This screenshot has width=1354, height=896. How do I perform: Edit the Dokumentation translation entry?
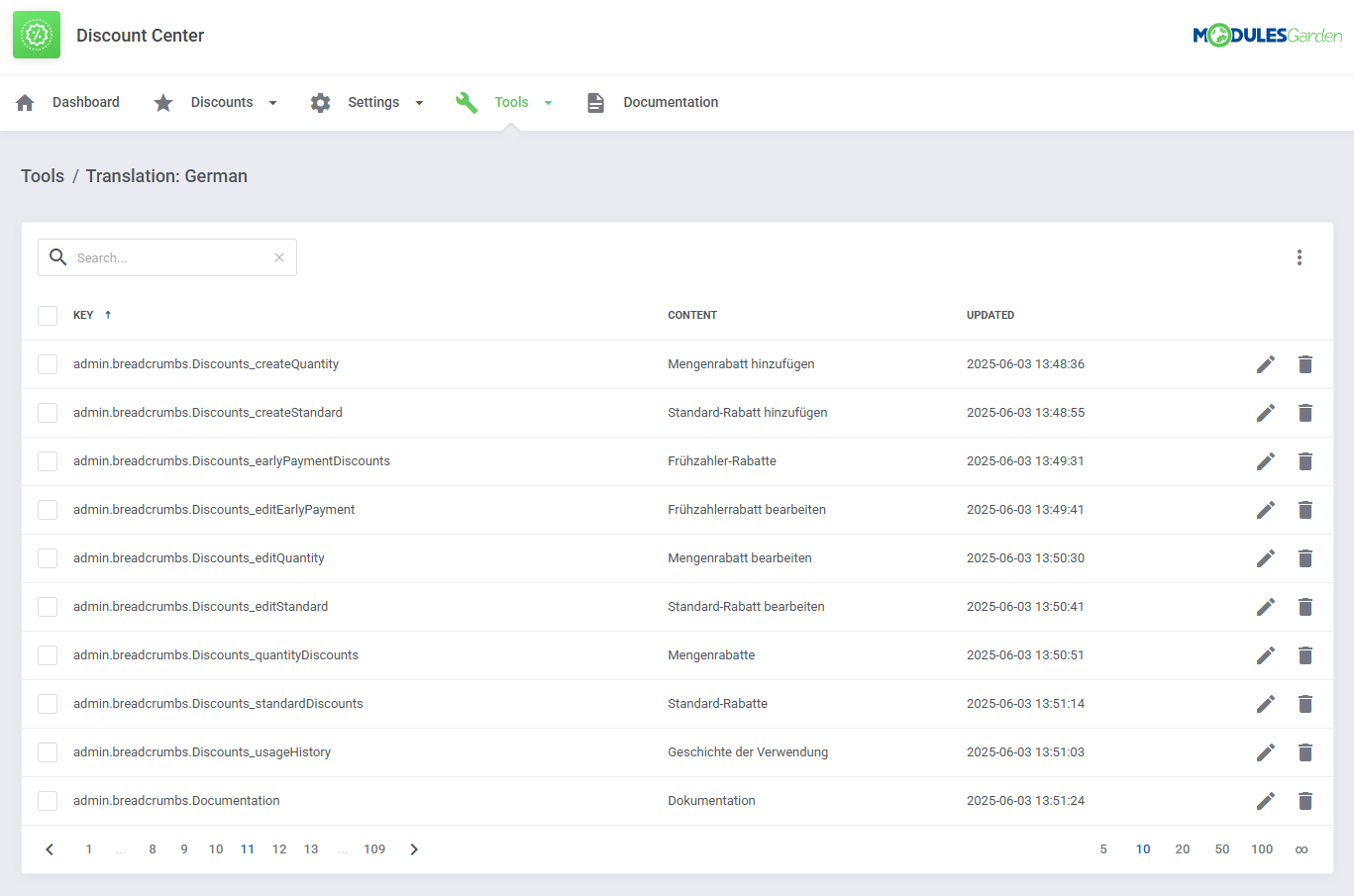(x=1265, y=801)
